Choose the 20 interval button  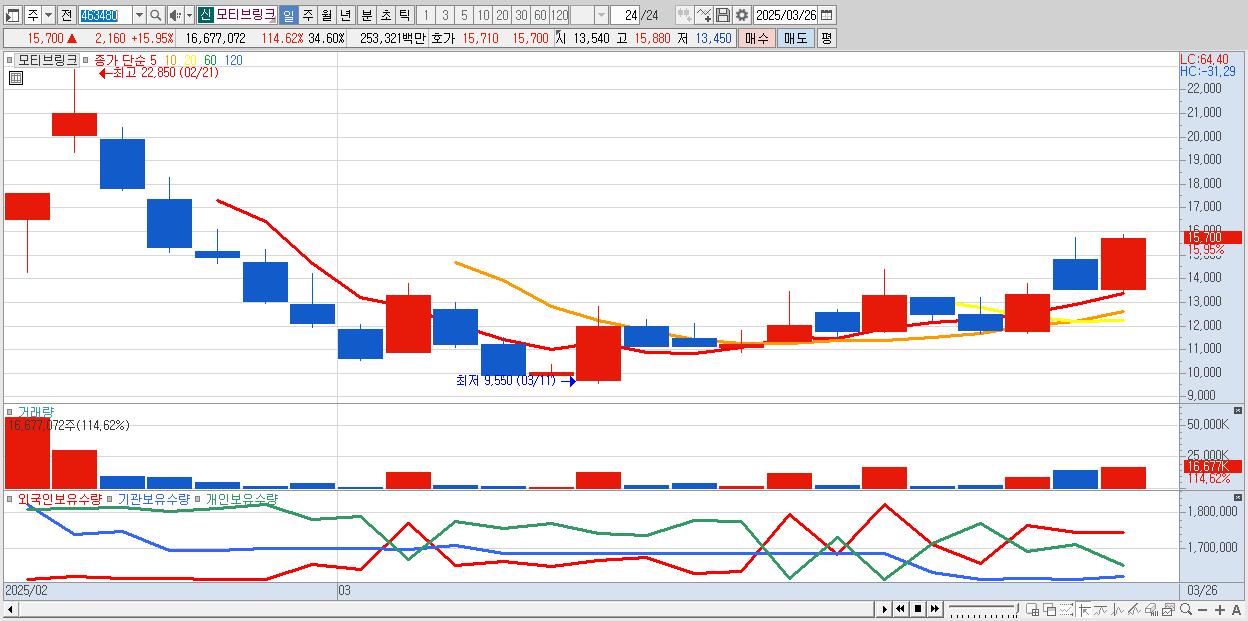pos(502,15)
